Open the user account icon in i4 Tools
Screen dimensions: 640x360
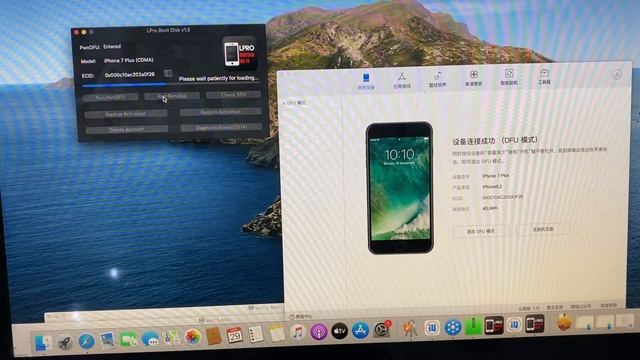(617, 74)
